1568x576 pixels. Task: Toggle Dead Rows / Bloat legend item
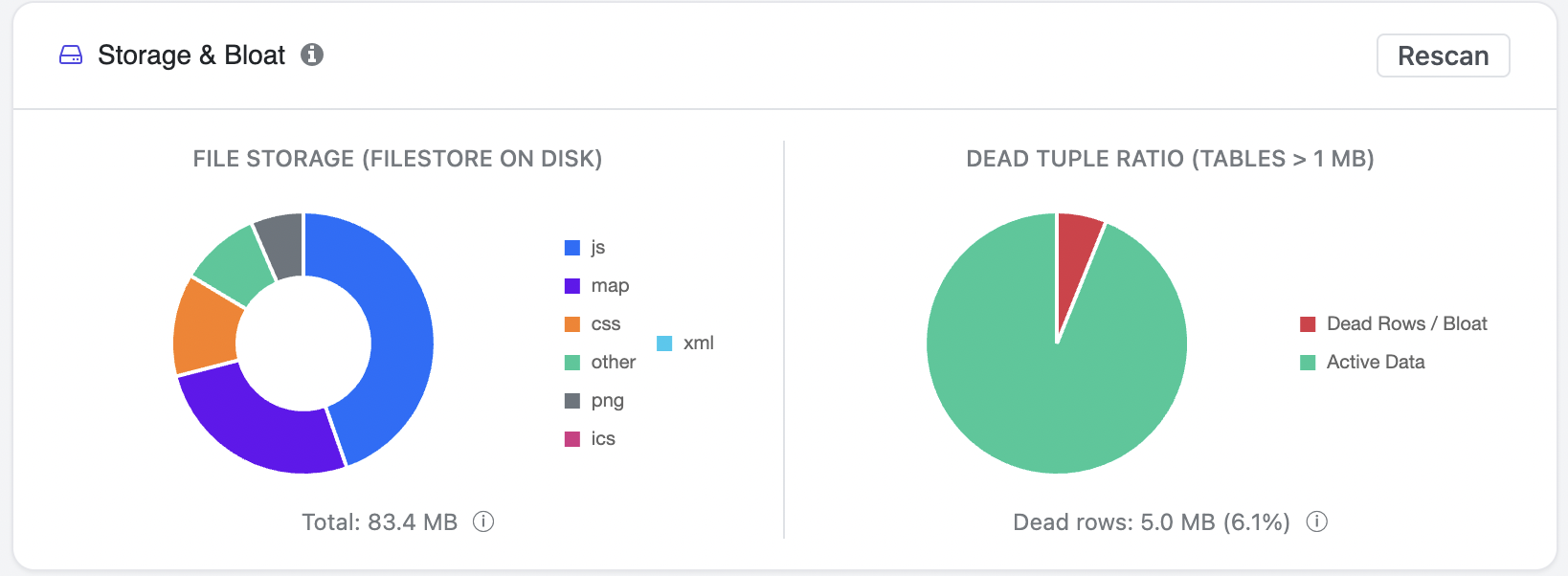(1394, 323)
